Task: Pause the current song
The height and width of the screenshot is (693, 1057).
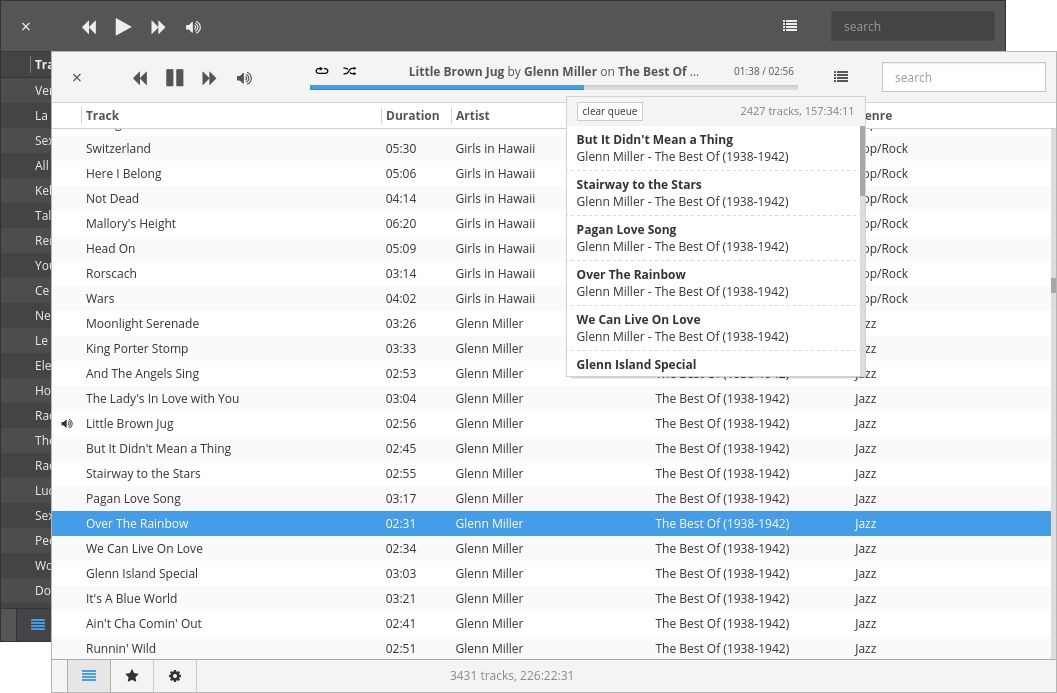Action: pyautogui.click(x=174, y=78)
